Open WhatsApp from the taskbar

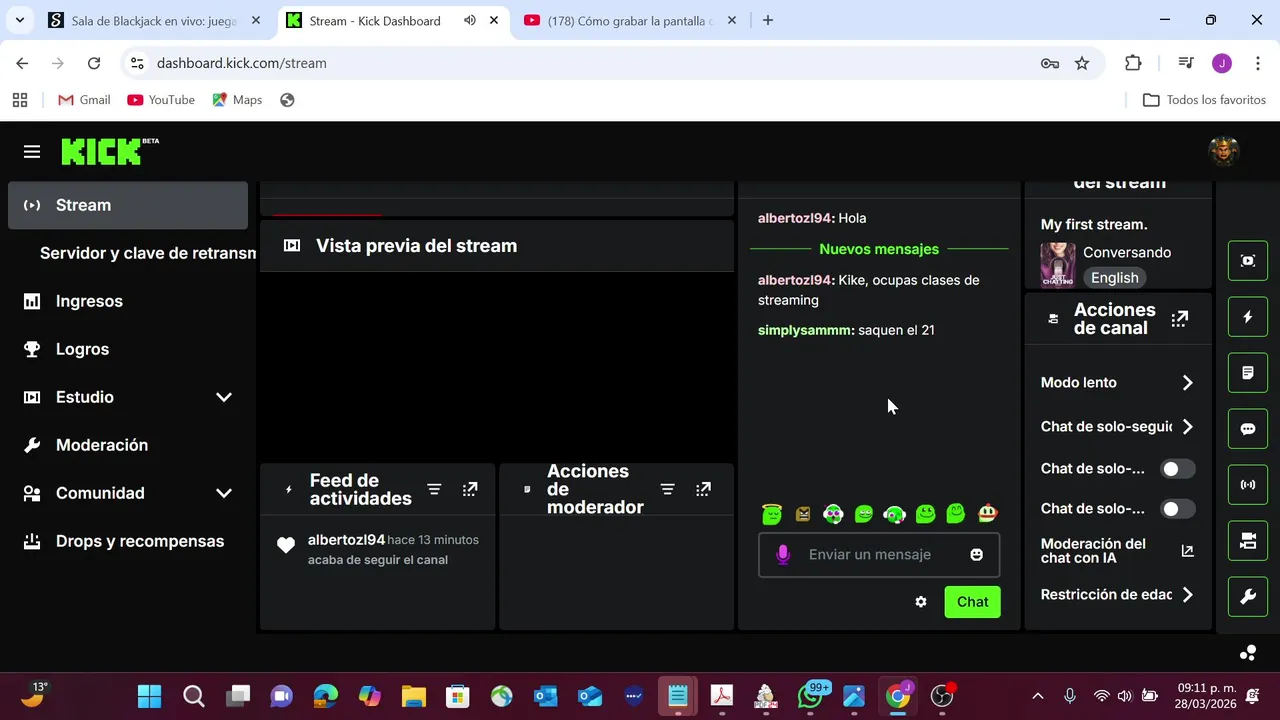click(x=810, y=696)
